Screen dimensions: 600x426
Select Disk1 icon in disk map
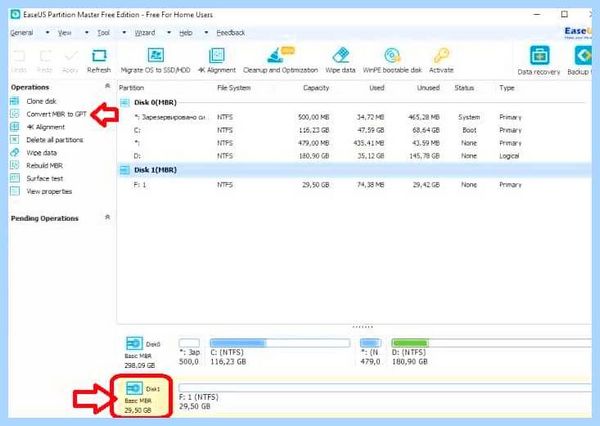[x=134, y=388]
